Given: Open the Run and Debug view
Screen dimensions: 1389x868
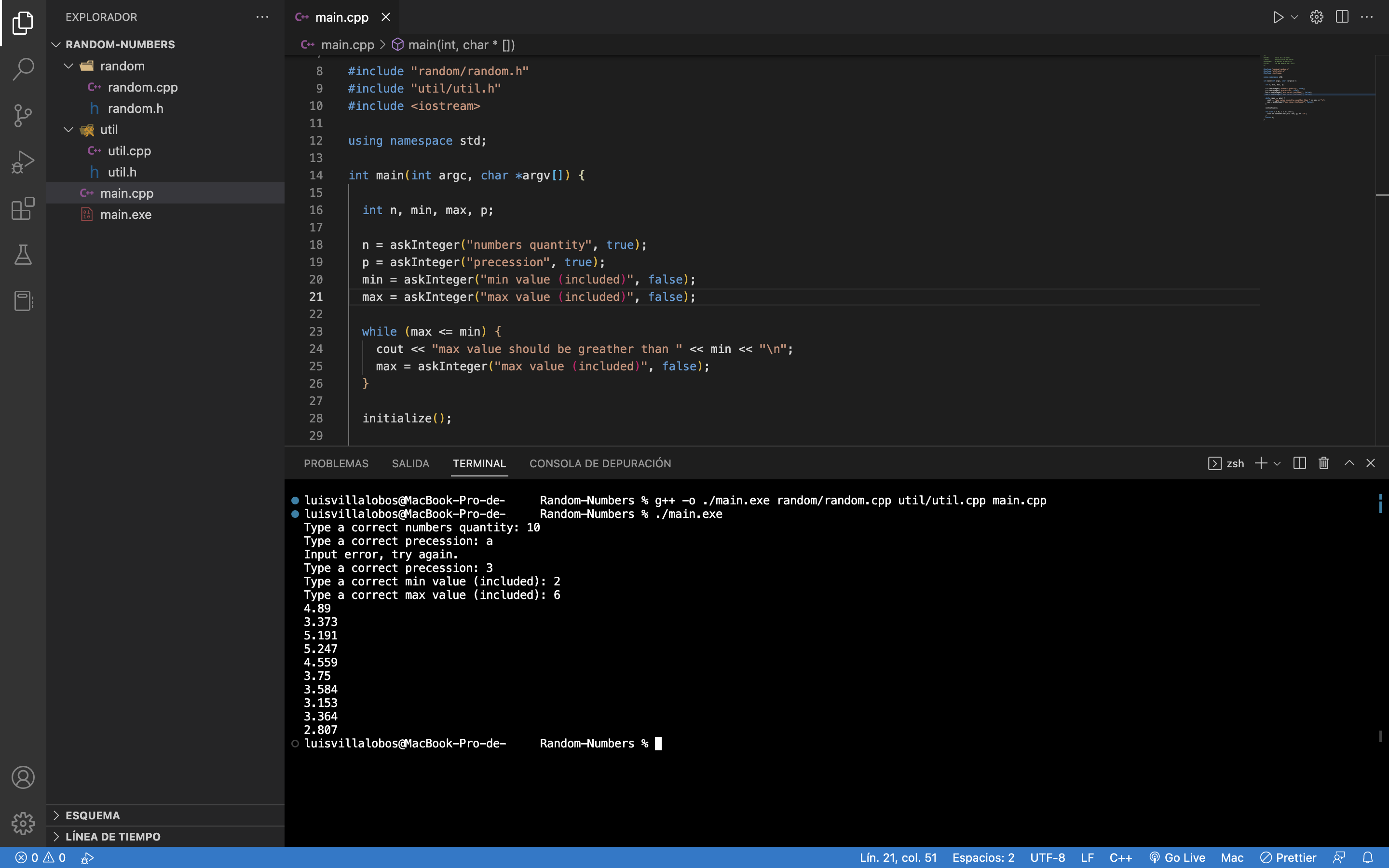Looking at the screenshot, I should 23,162.
